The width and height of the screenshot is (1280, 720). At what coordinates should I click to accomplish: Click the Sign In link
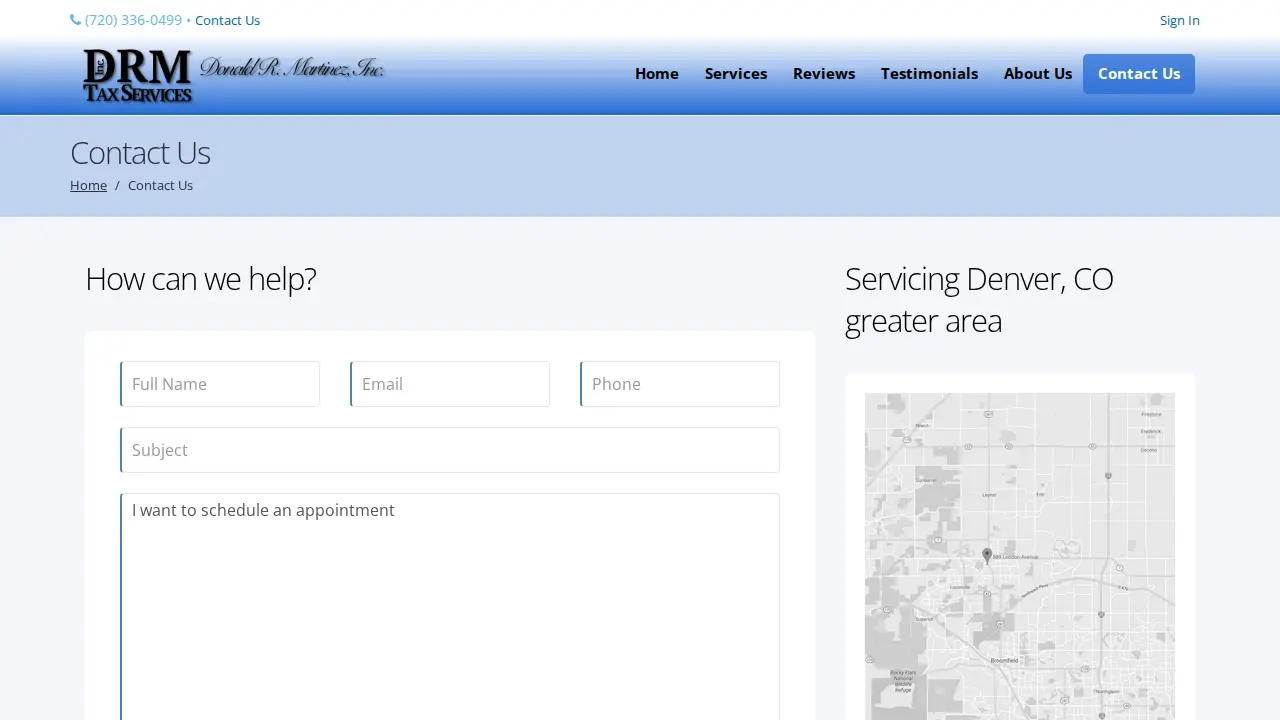point(1179,20)
